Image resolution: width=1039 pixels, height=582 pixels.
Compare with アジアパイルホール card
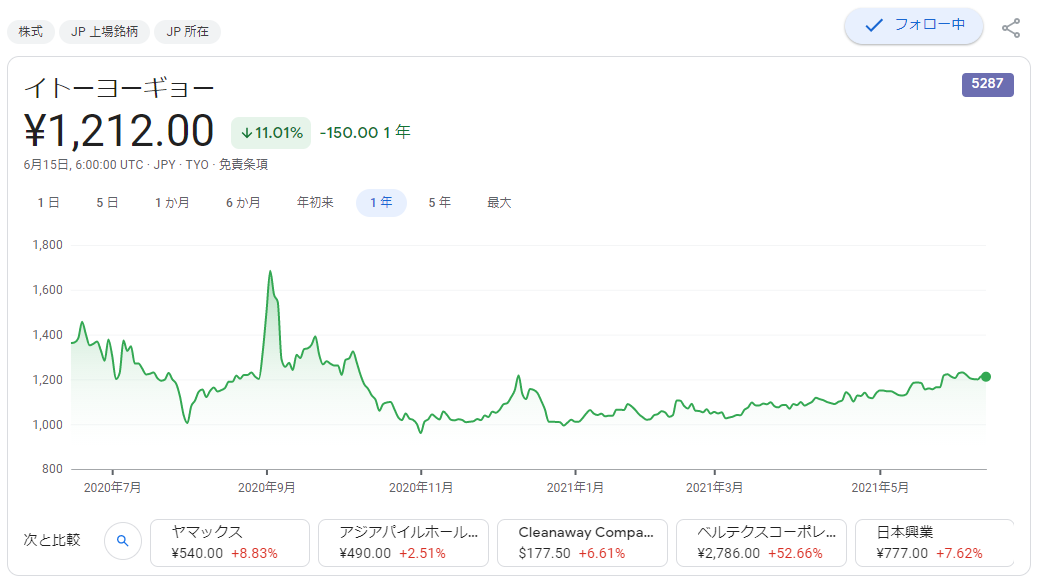click(403, 543)
